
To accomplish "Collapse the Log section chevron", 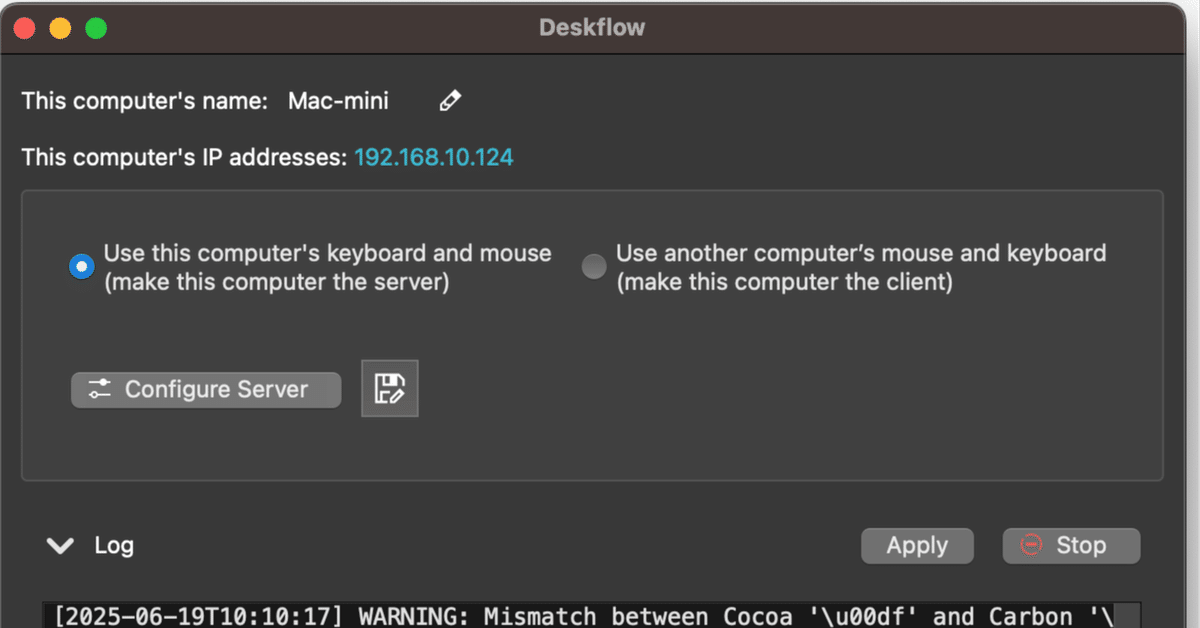I will [x=59, y=546].
